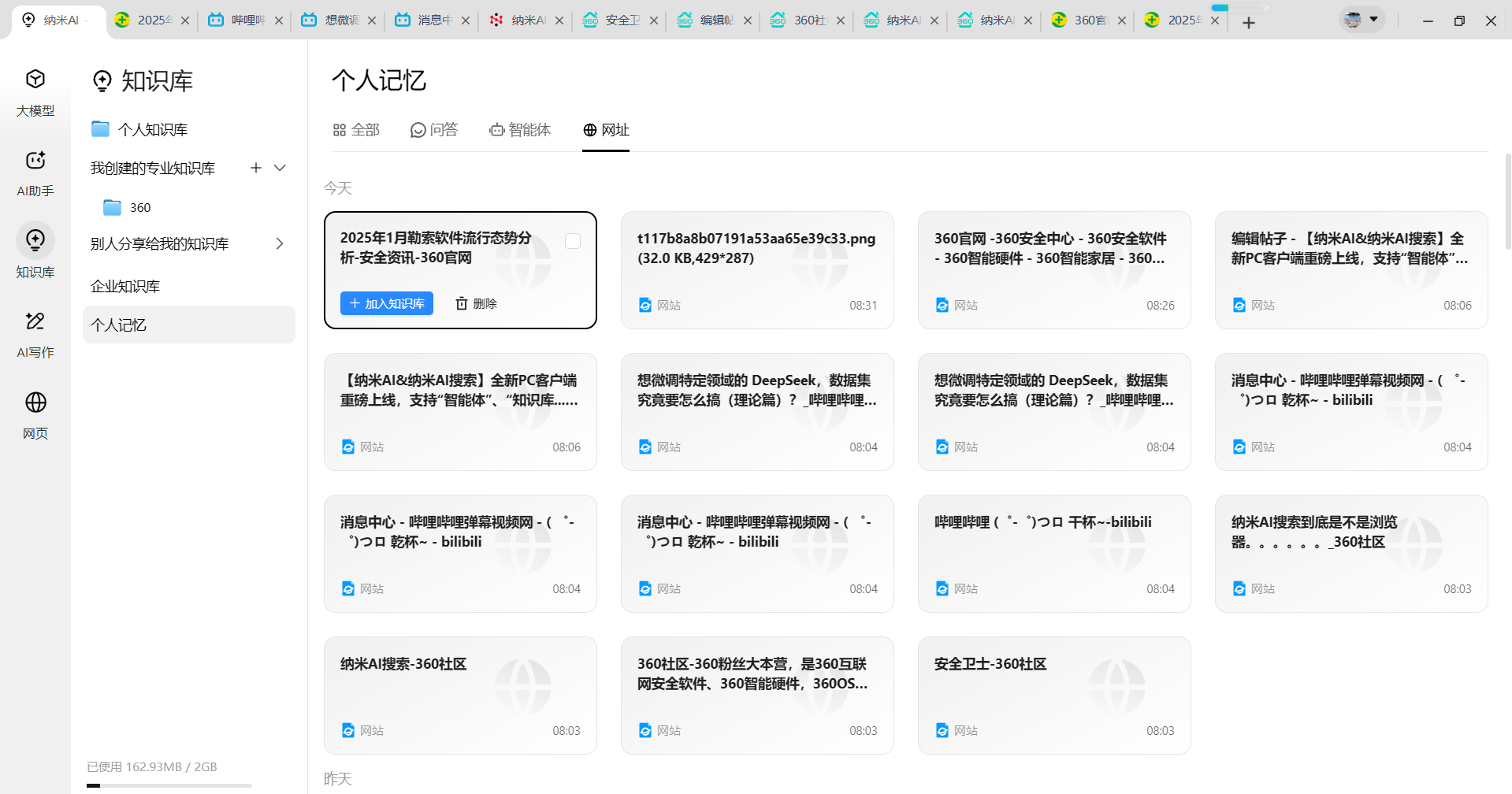Close the 消息中 browser tab
The width and height of the screenshot is (1512, 794).
pyautogui.click(x=466, y=20)
